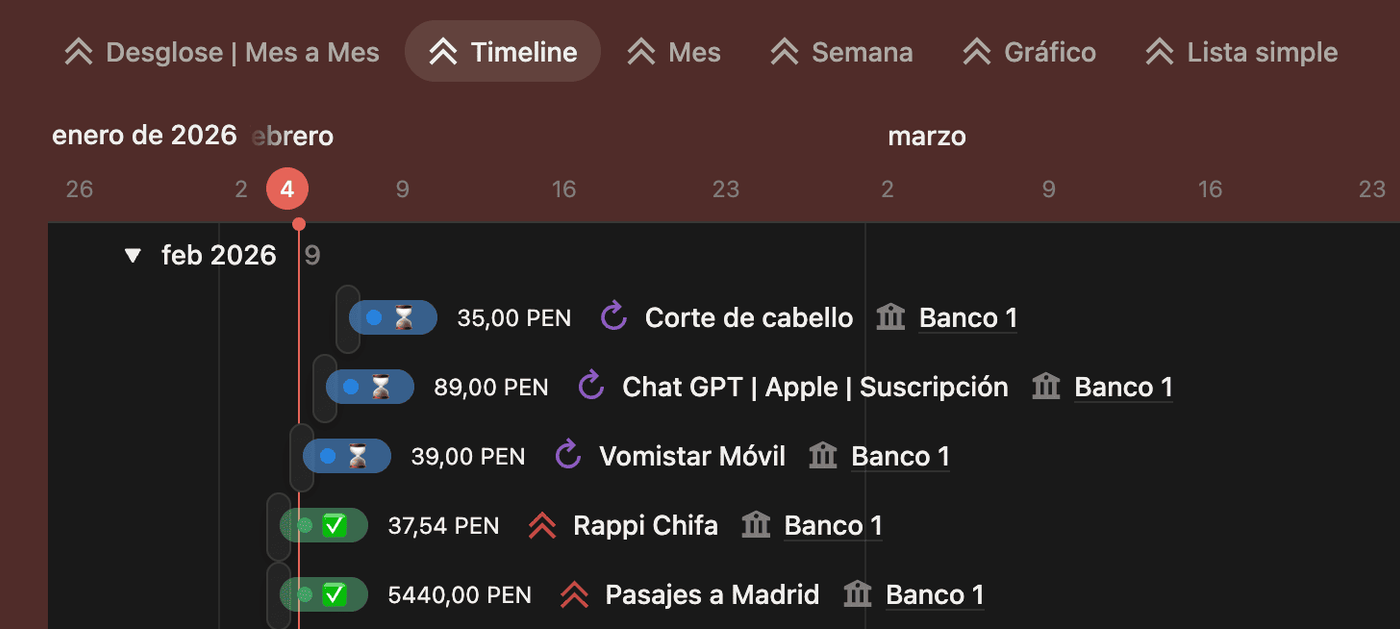Open Banco 1 link in Rappi Chifa row

(x=833, y=525)
